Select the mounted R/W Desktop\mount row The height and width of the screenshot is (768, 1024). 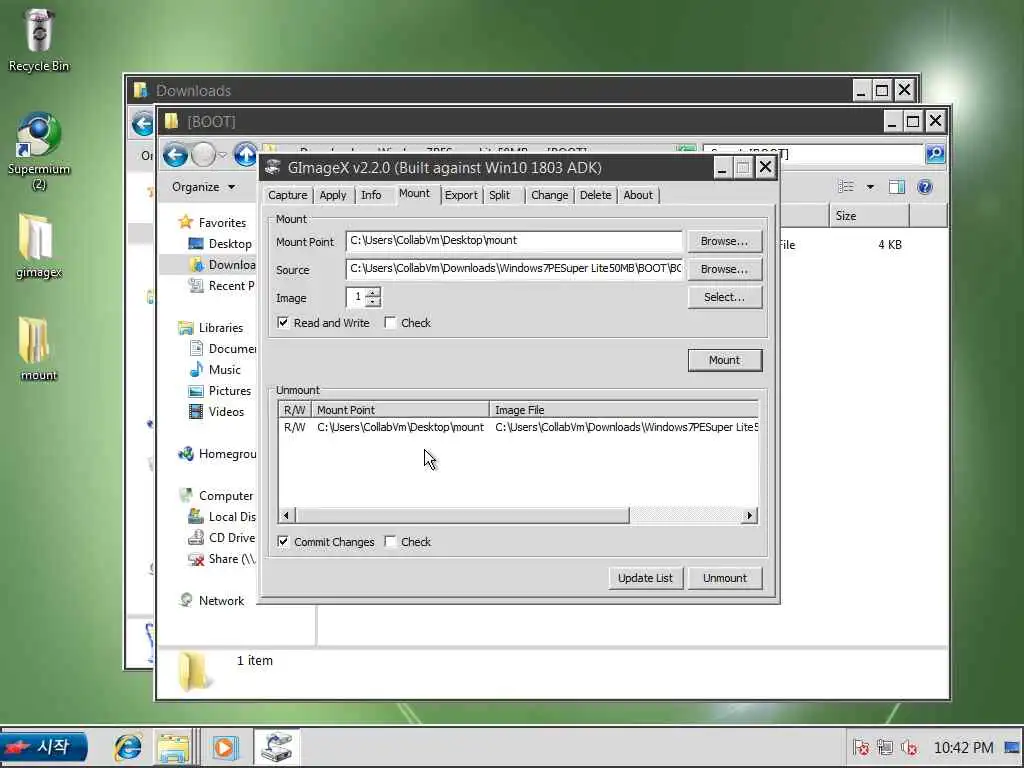click(519, 427)
